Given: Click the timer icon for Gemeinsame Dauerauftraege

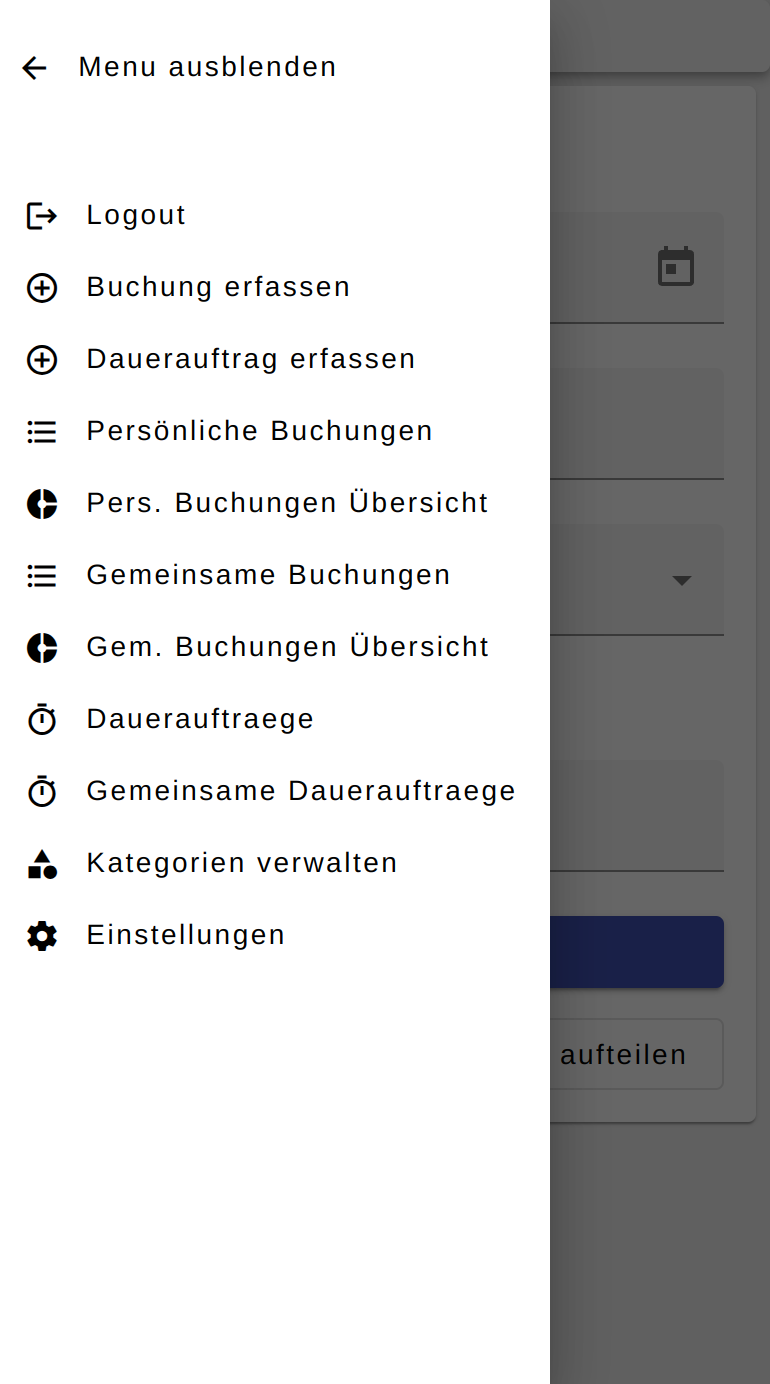Looking at the screenshot, I should click(41, 791).
